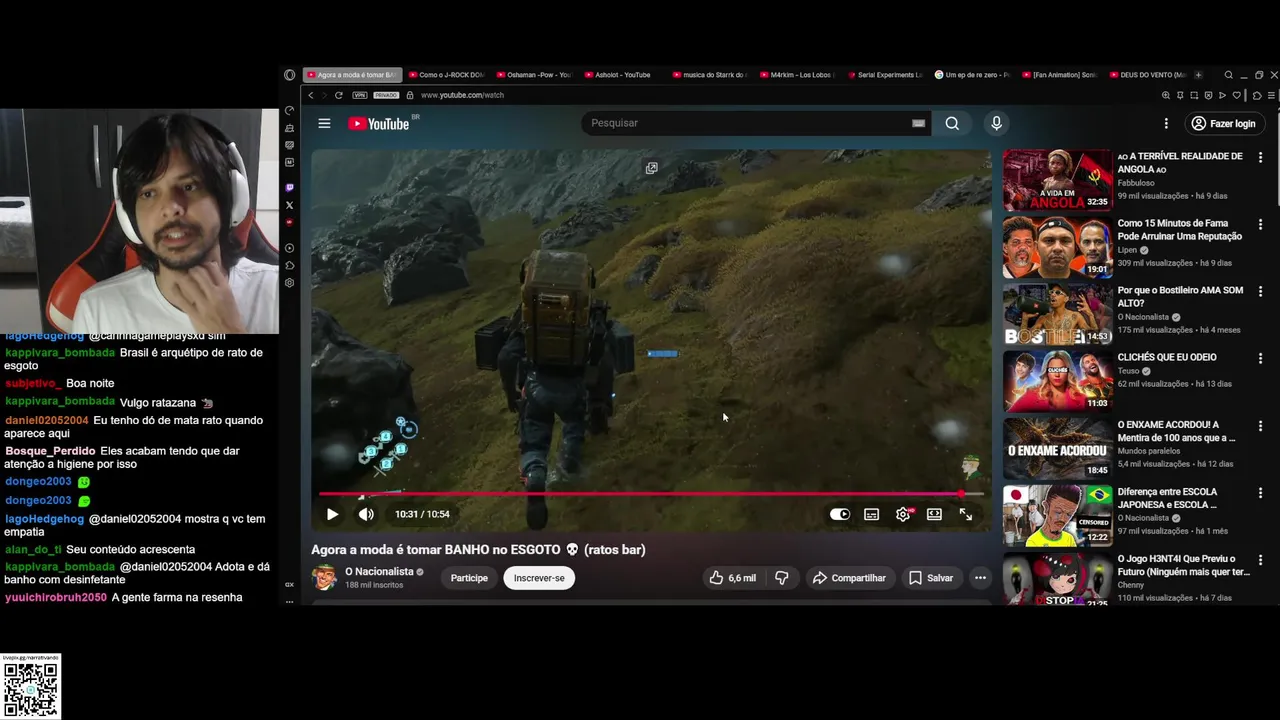Mute the video volume
The image size is (1280, 720).
point(366,514)
